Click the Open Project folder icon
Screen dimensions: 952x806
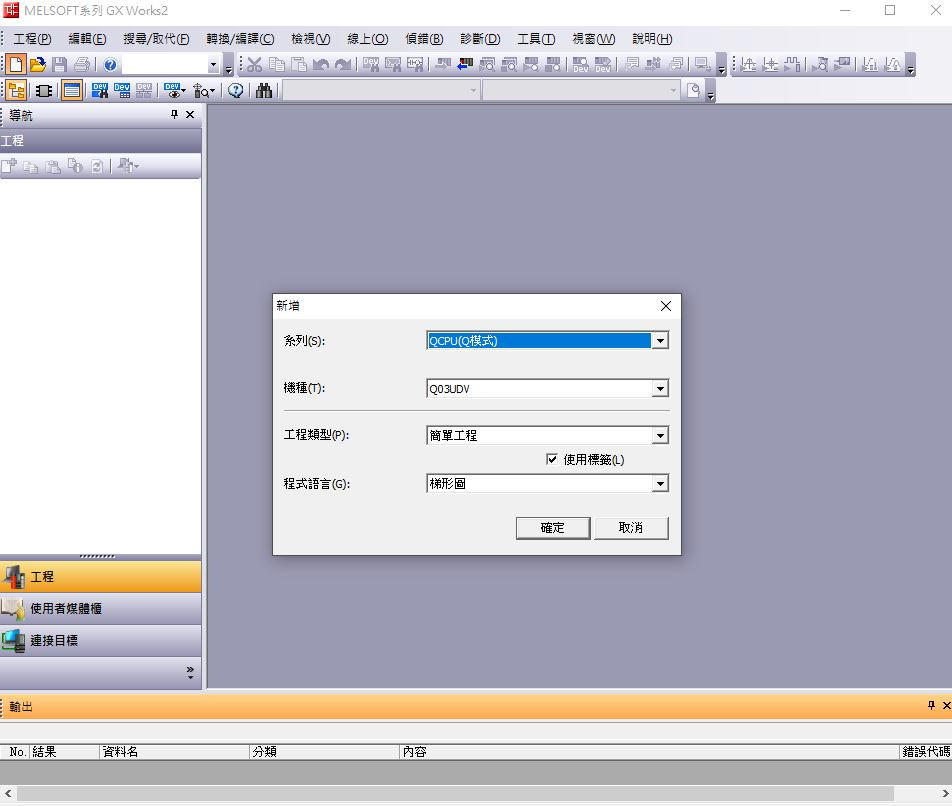coord(38,64)
